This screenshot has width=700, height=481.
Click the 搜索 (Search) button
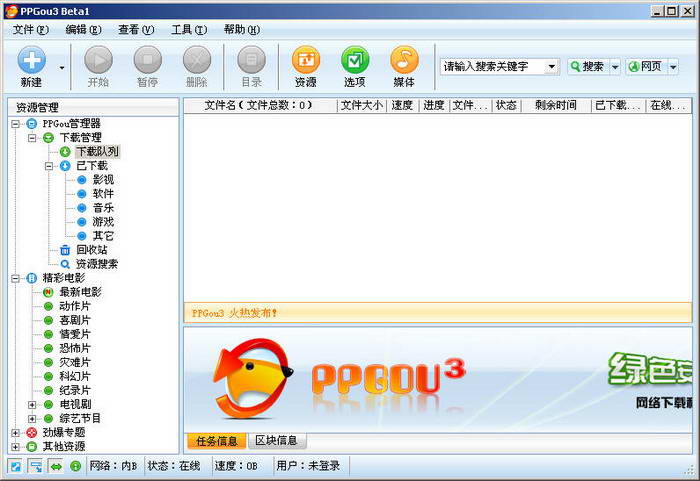(588, 67)
